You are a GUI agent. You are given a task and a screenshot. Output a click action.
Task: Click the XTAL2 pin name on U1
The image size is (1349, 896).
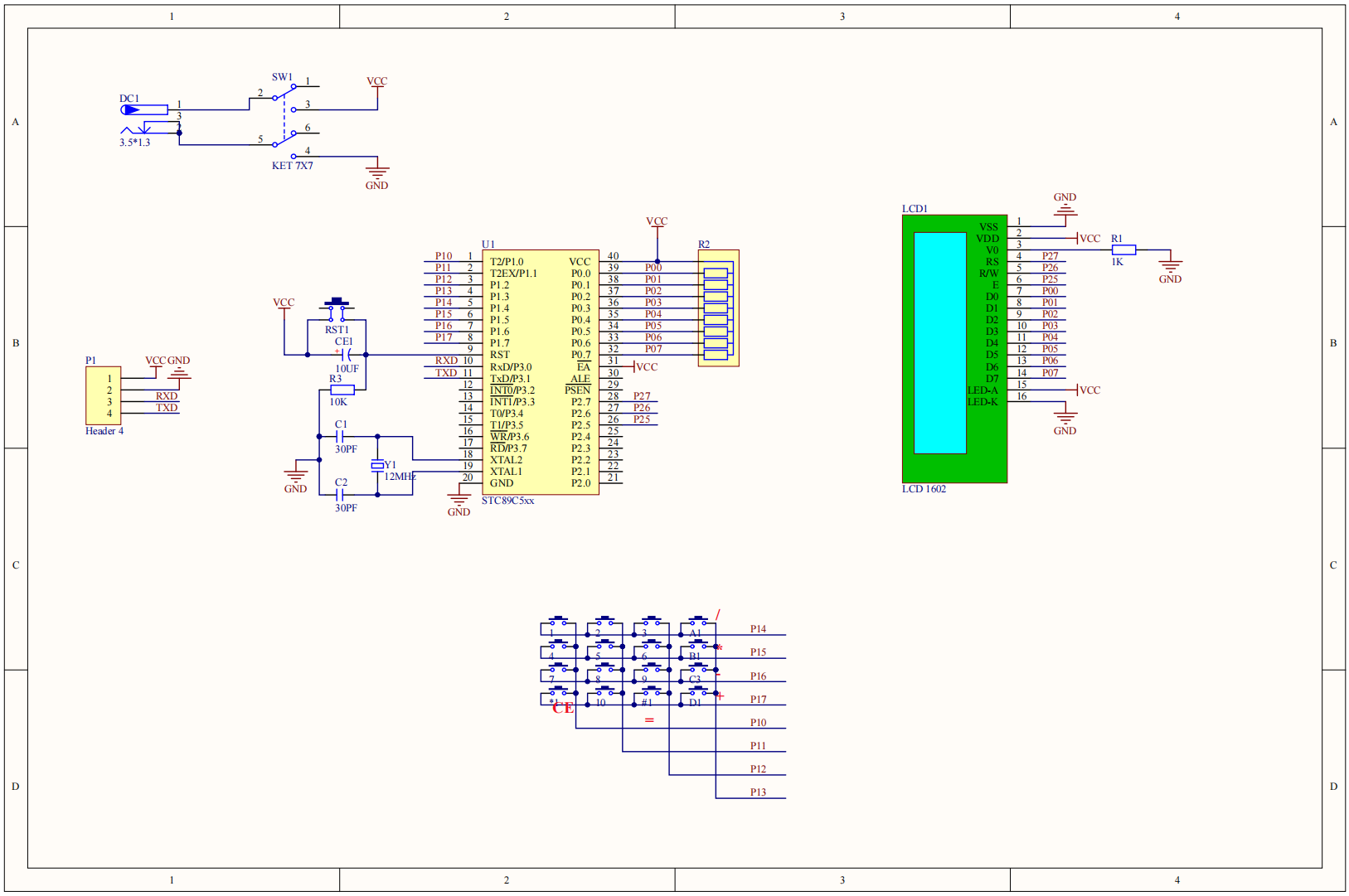click(506, 460)
